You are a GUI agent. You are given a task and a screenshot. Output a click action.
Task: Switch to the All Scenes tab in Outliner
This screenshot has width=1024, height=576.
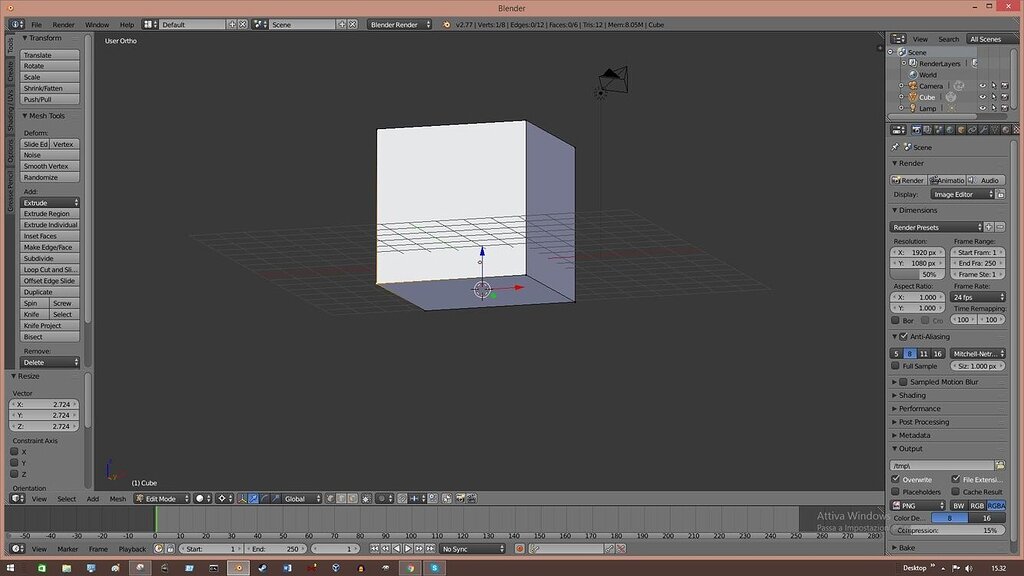coord(984,39)
